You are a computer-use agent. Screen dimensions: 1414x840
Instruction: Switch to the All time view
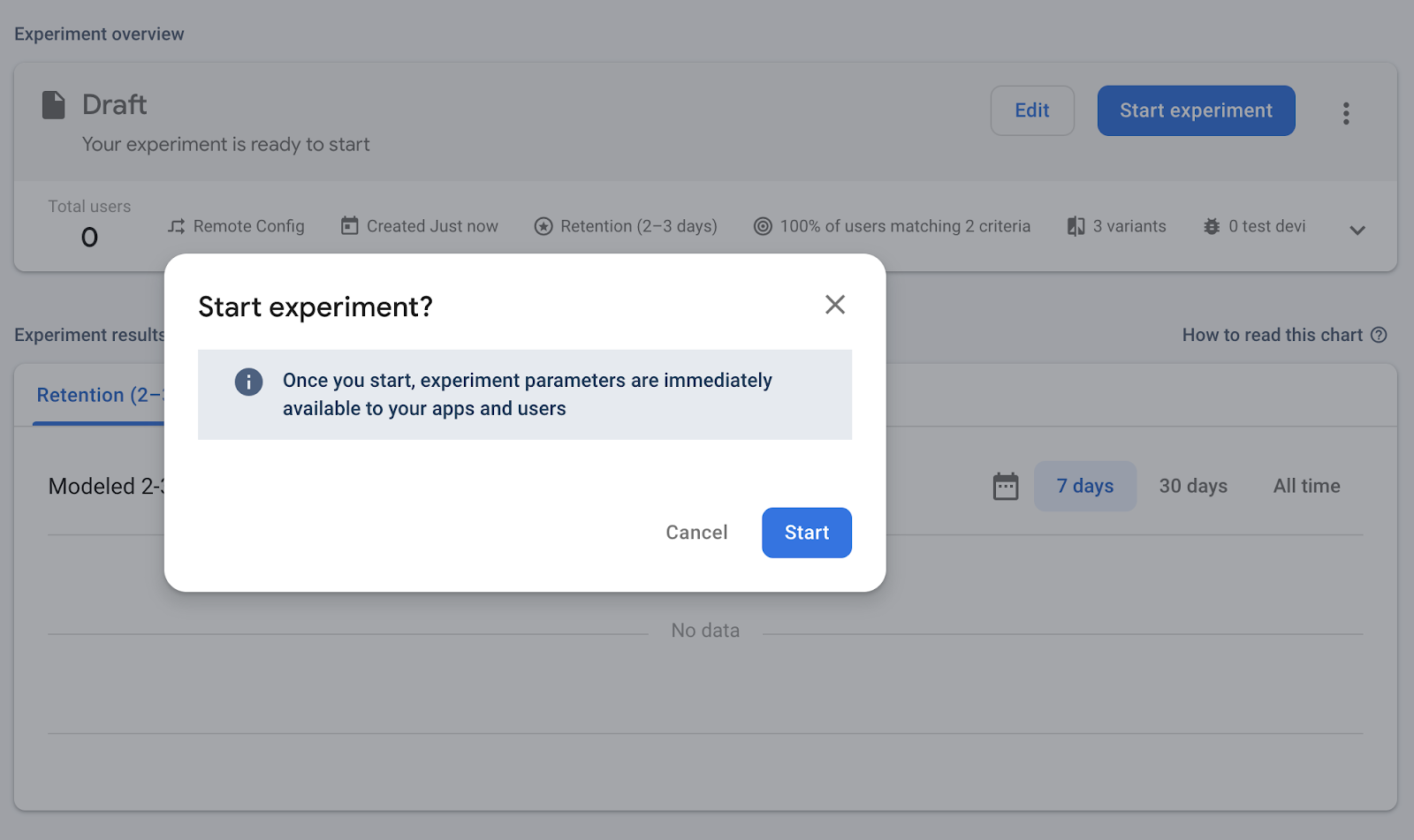[1306, 486]
